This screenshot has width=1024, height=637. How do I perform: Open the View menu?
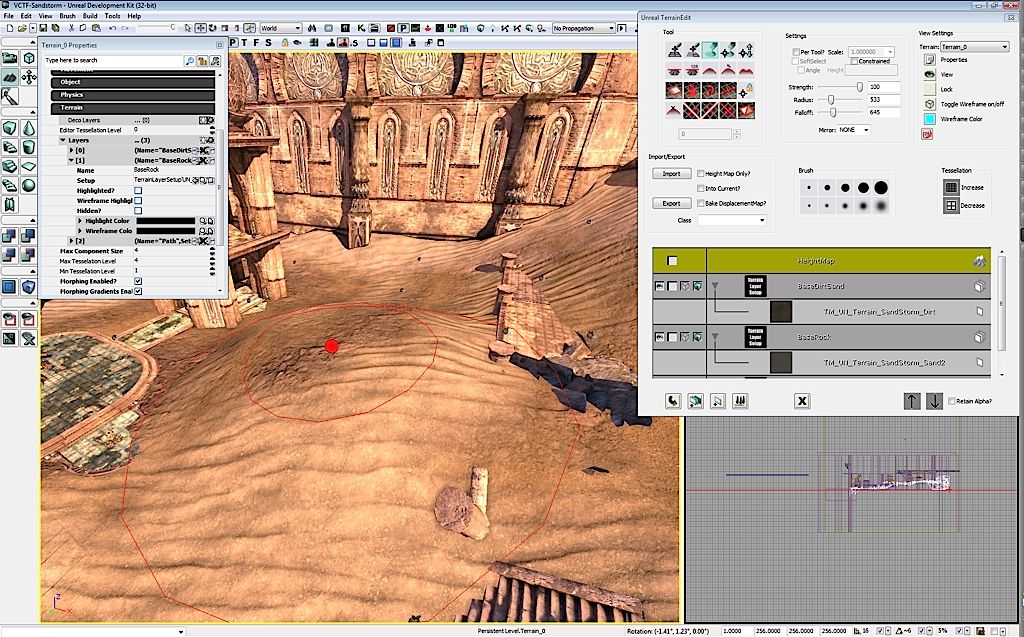click(46, 16)
